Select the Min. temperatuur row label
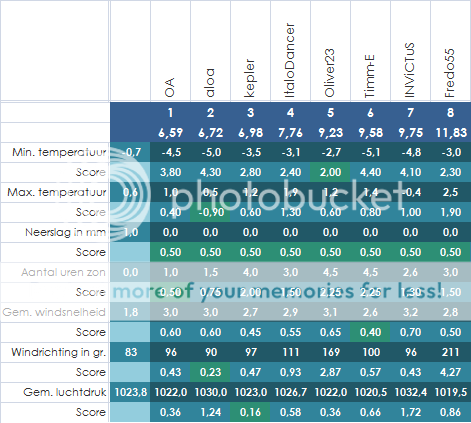 [59, 152]
